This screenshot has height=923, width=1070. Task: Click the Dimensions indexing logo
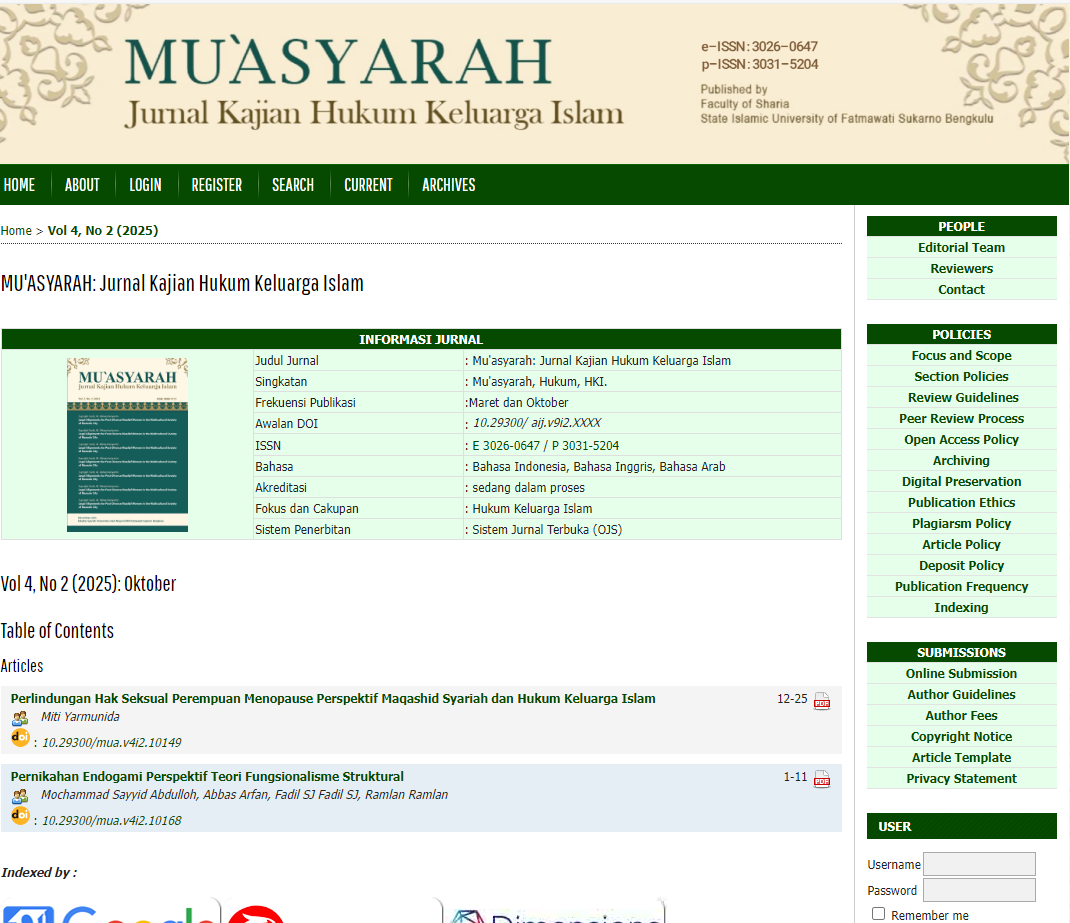[x=552, y=912]
